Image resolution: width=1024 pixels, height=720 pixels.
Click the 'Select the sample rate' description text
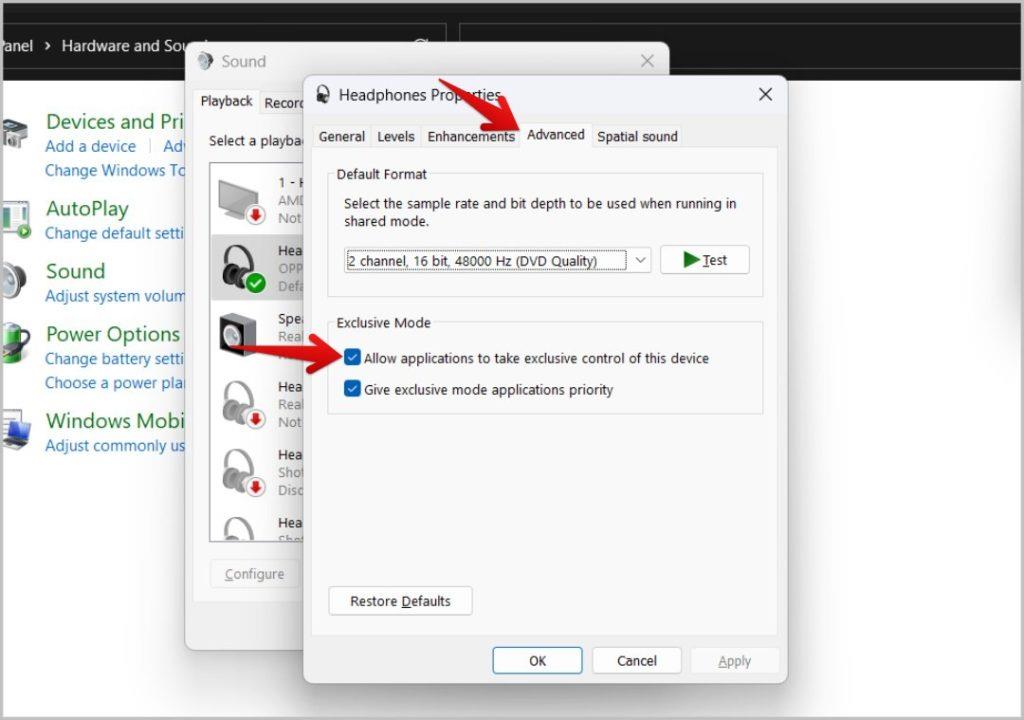pyautogui.click(x=540, y=212)
